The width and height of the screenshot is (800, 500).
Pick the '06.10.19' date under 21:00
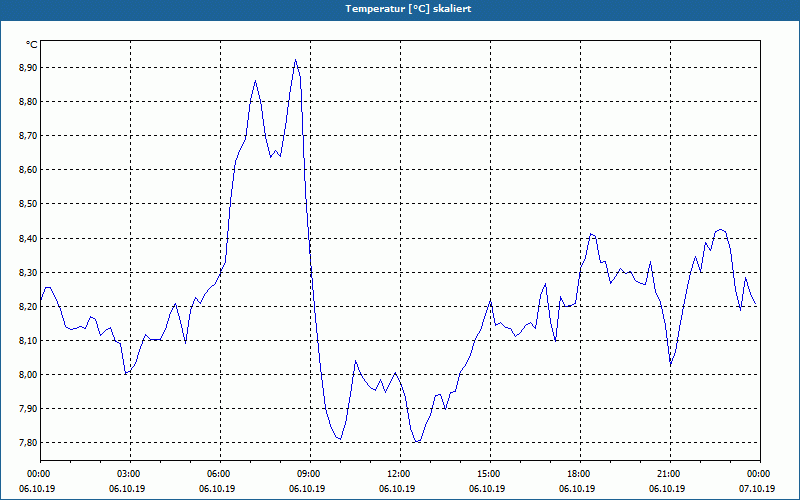(667, 489)
